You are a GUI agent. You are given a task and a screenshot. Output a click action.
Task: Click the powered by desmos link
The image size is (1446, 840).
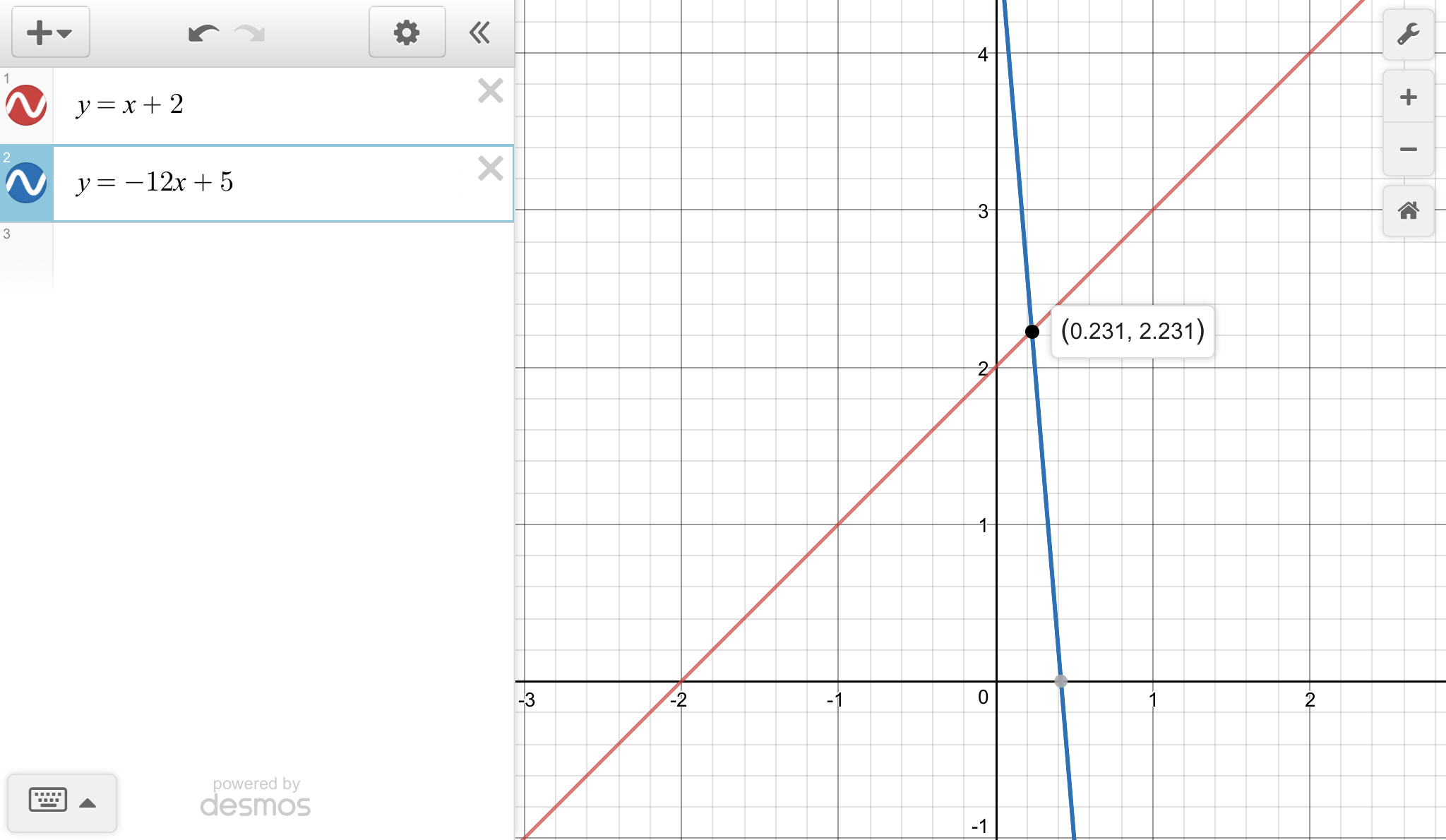click(256, 798)
